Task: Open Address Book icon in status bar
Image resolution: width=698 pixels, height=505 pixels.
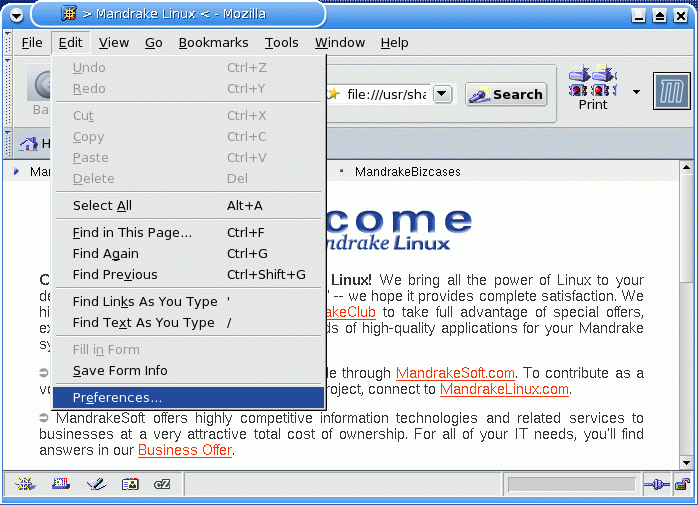Action: coord(129,485)
